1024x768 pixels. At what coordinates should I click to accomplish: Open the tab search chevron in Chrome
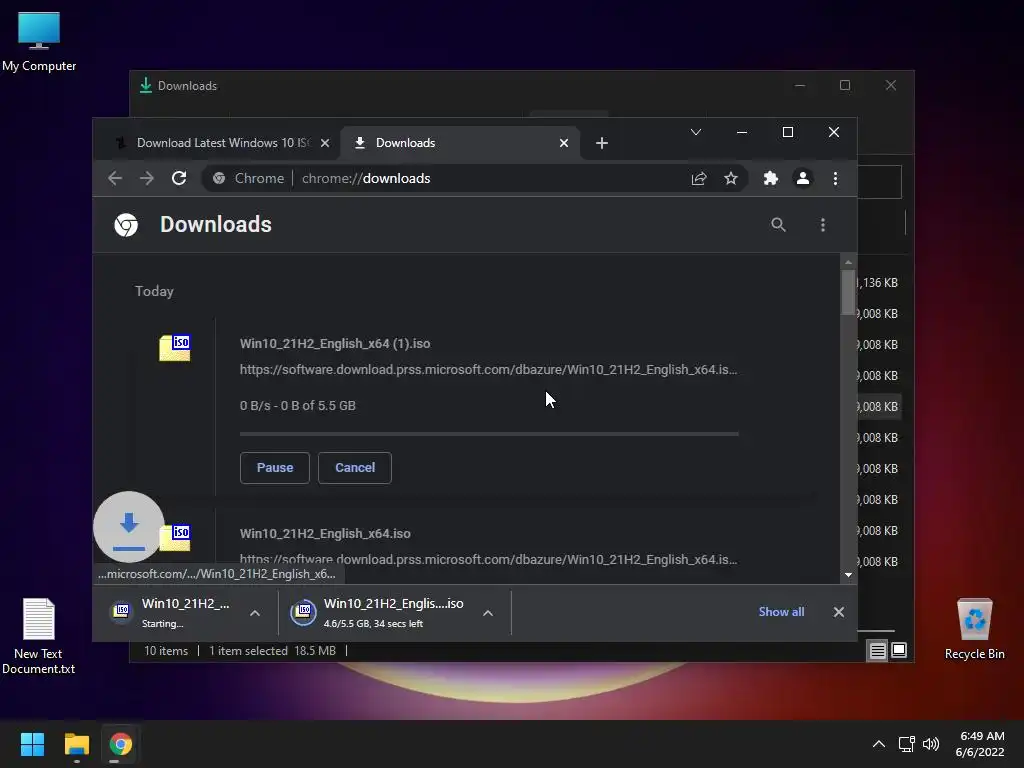pos(696,132)
